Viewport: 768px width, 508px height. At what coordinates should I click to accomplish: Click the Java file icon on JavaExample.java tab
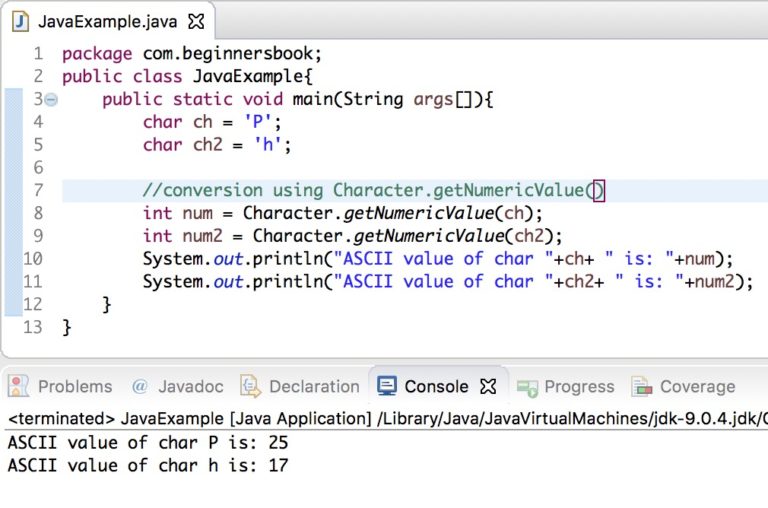[x=20, y=22]
